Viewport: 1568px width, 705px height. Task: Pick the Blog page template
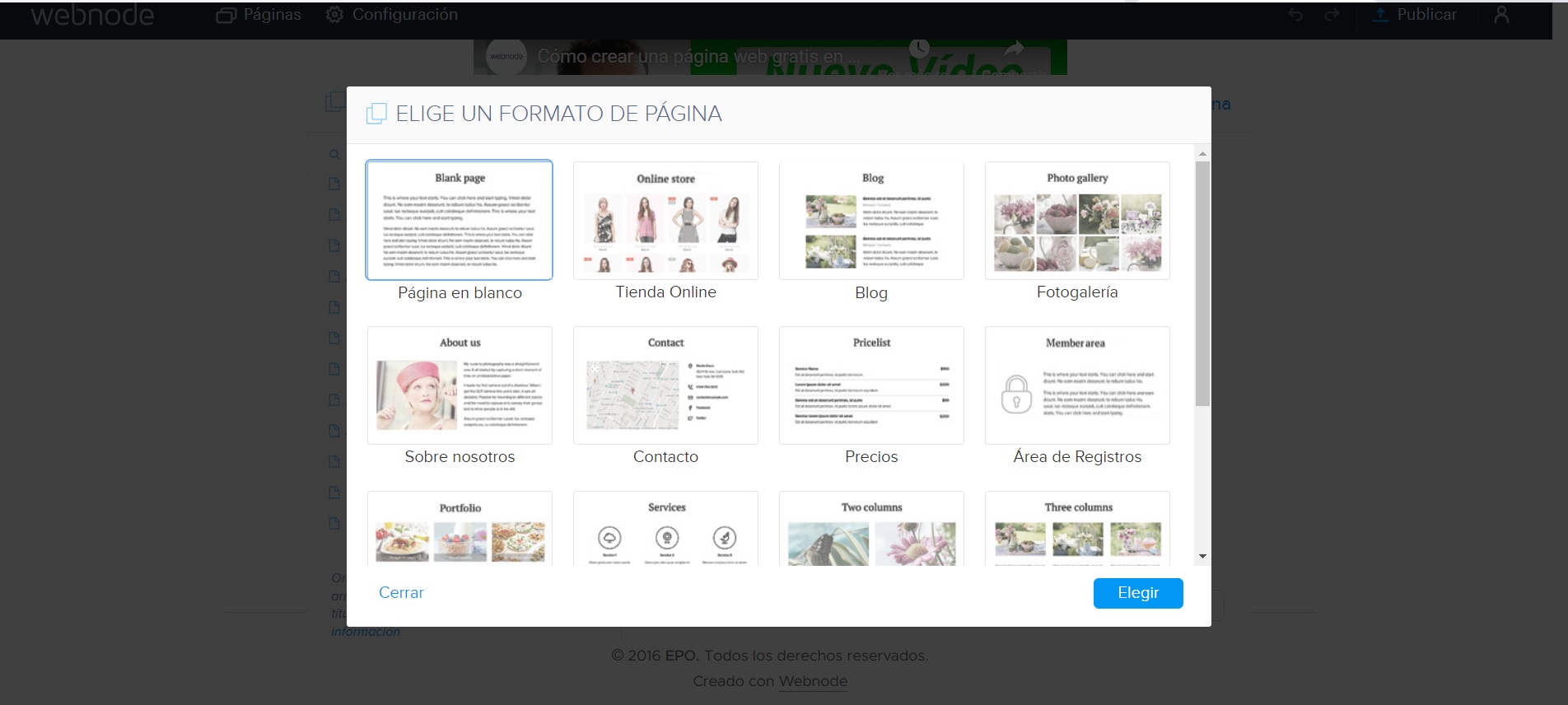click(x=871, y=221)
